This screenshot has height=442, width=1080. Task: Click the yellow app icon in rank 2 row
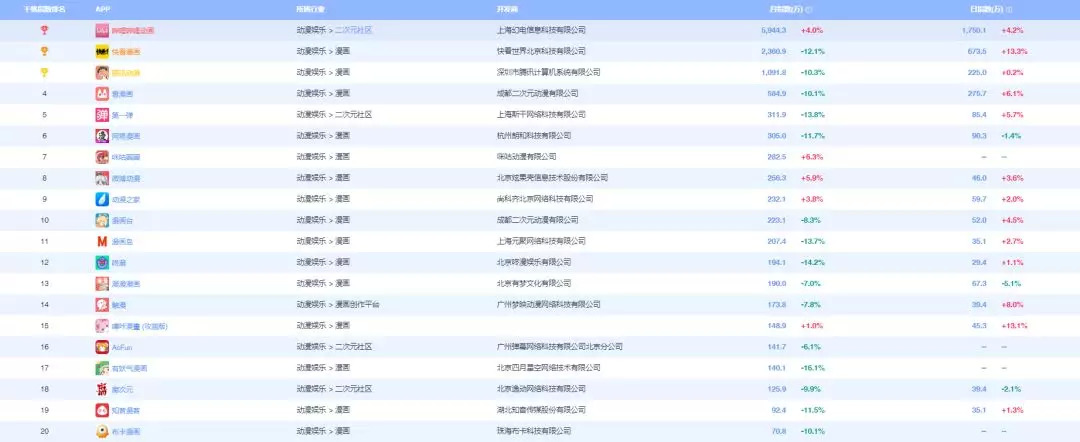pyautogui.click(x=102, y=51)
